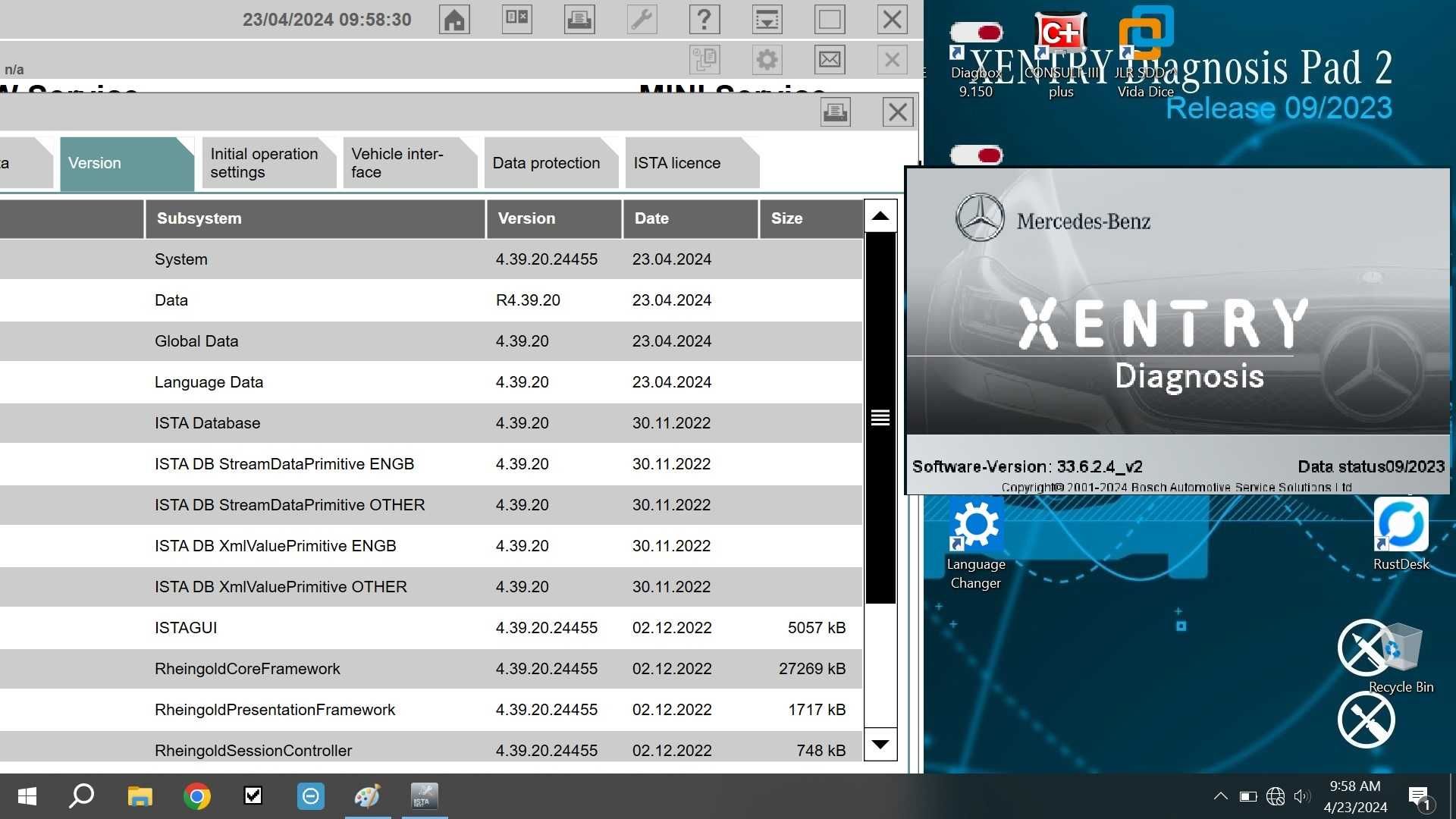Click the clipboard copy icon in second toolbar
Viewport: 1456px width, 819px height.
click(x=704, y=60)
